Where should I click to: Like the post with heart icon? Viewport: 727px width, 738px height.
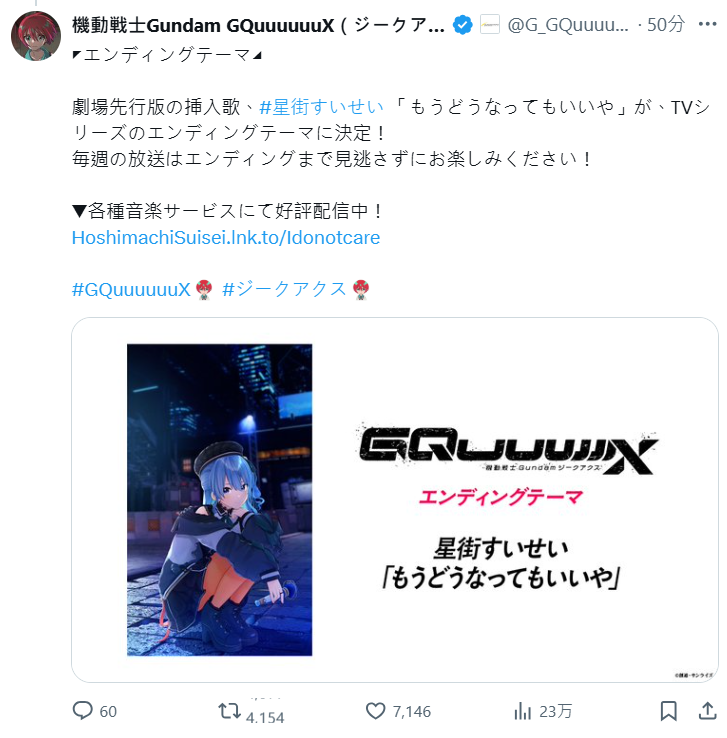tap(375, 711)
